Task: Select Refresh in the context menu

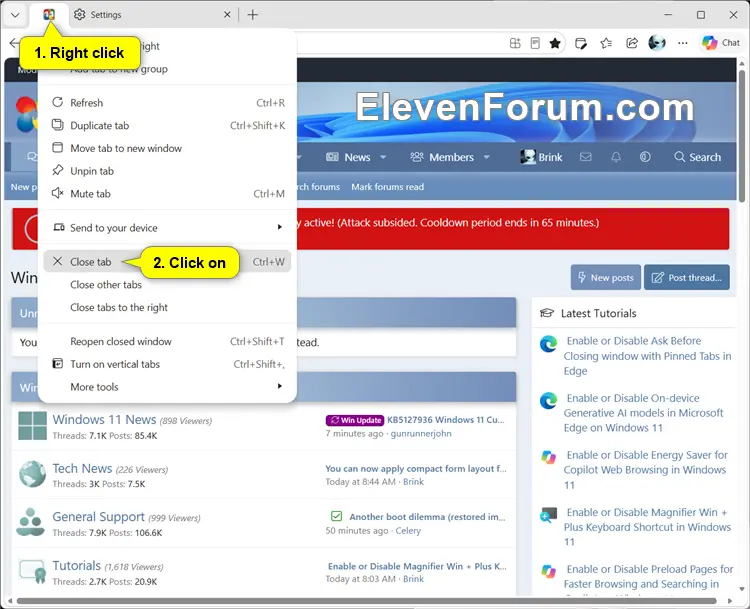Action: click(x=167, y=102)
